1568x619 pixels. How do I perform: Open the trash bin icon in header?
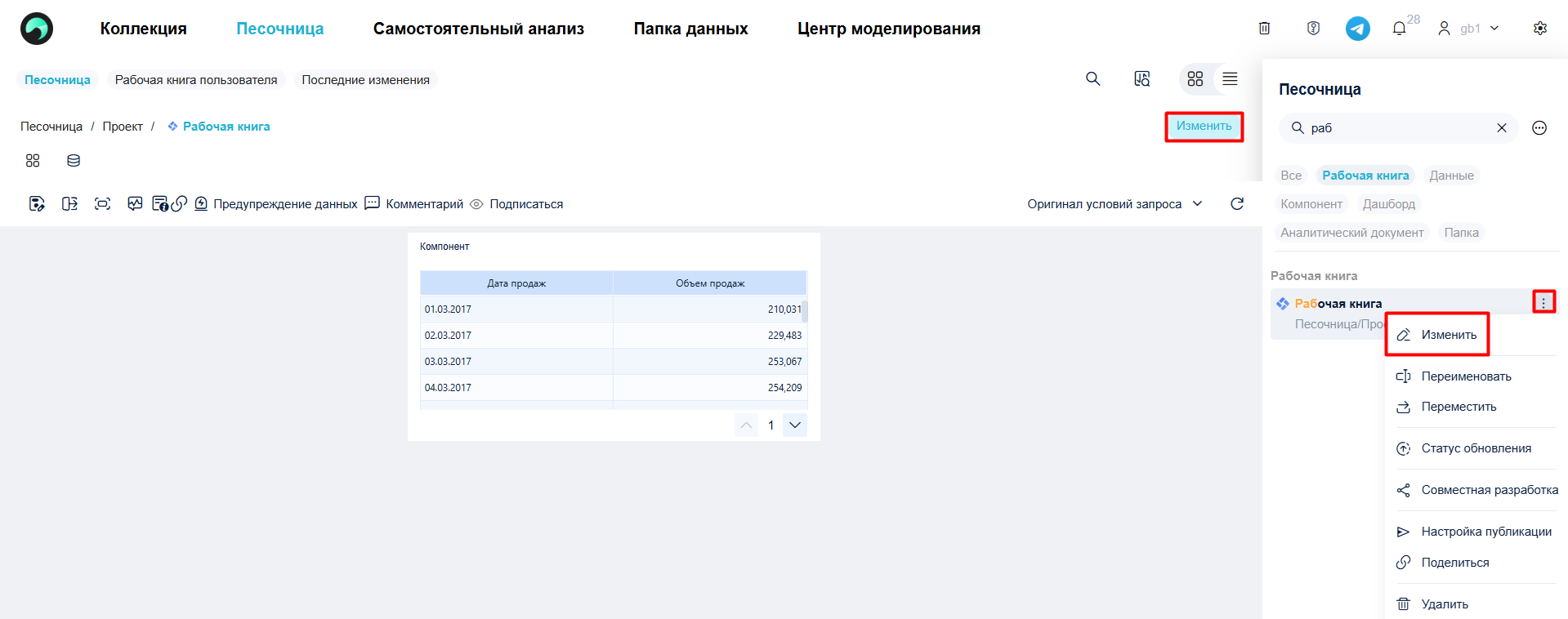tap(1264, 29)
